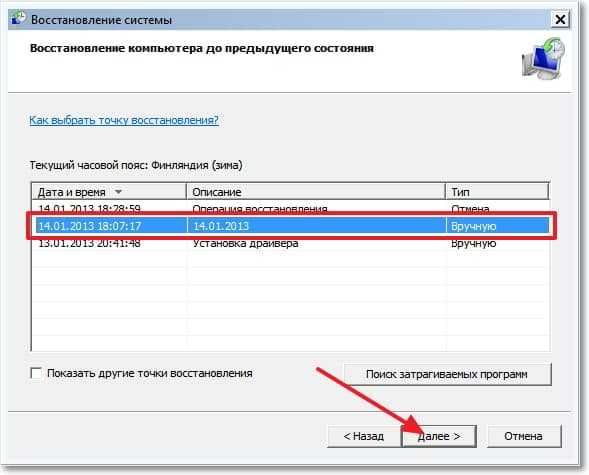Cancel with bottom 'Отмена' button
Viewport: 589px width, 475px height.
(523, 436)
